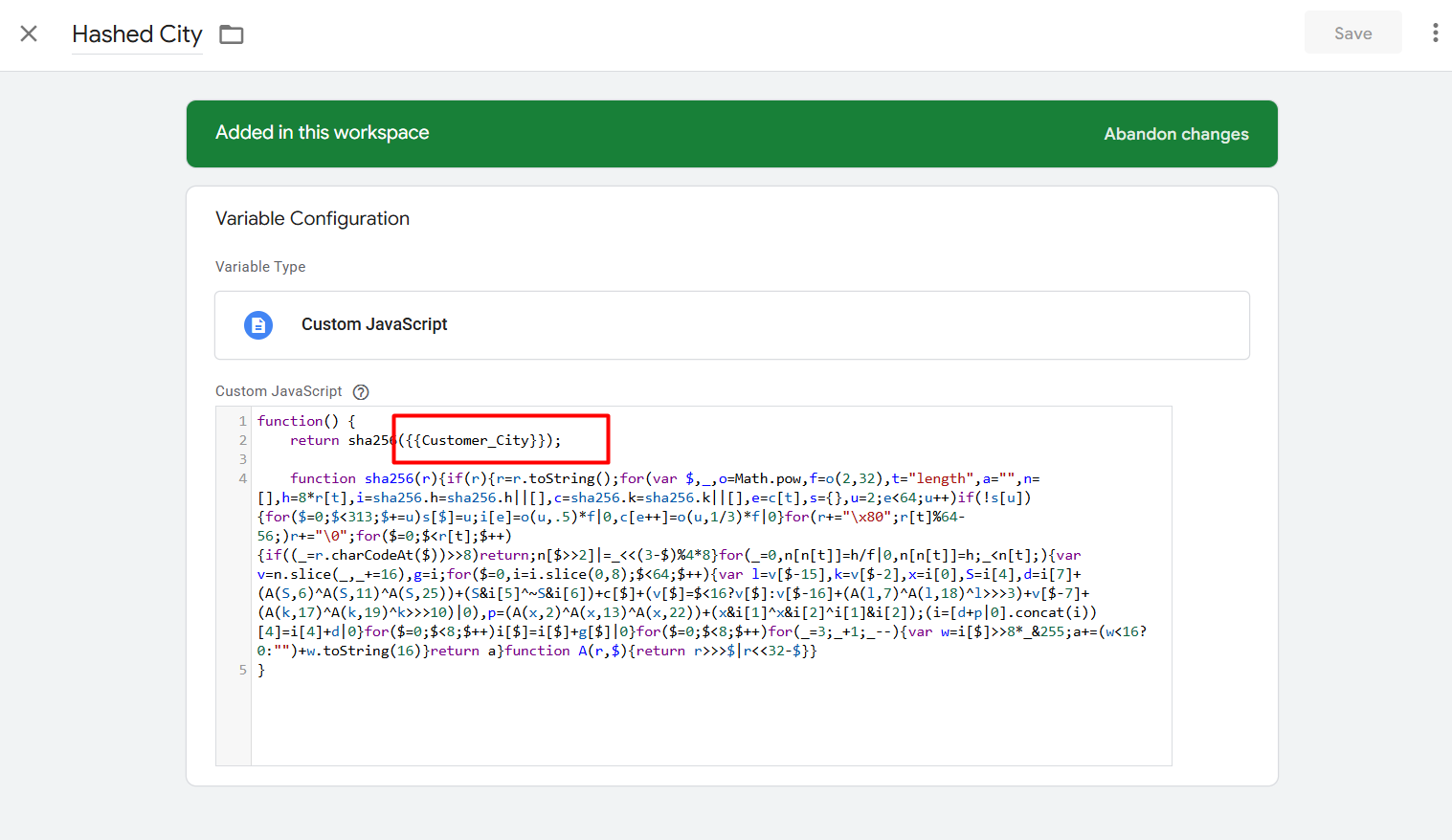Click line number 1 in the editor gutter
This screenshot has width=1452, height=840.
tap(243, 421)
